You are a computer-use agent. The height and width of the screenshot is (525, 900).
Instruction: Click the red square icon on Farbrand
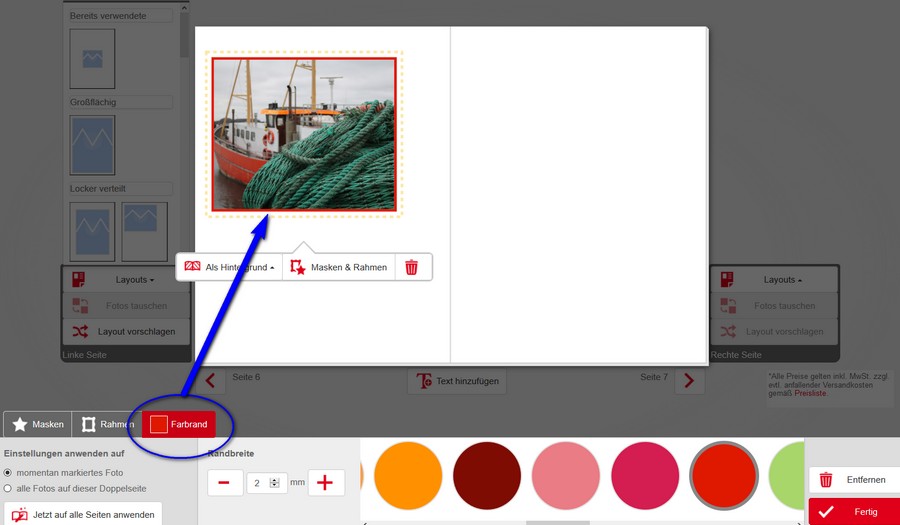pyautogui.click(x=158, y=425)
